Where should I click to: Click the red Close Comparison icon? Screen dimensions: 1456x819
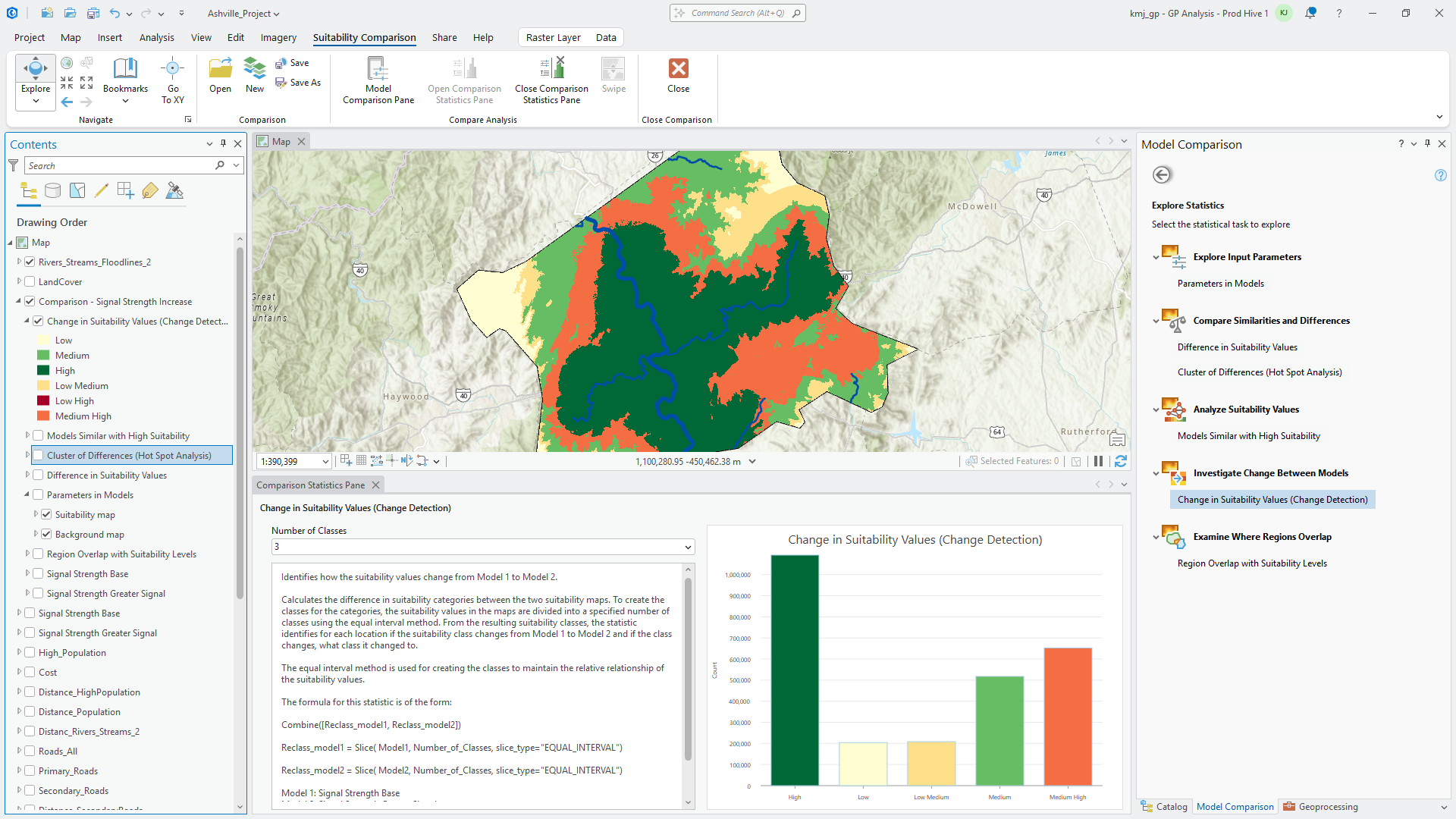click(x=679, y=68)
